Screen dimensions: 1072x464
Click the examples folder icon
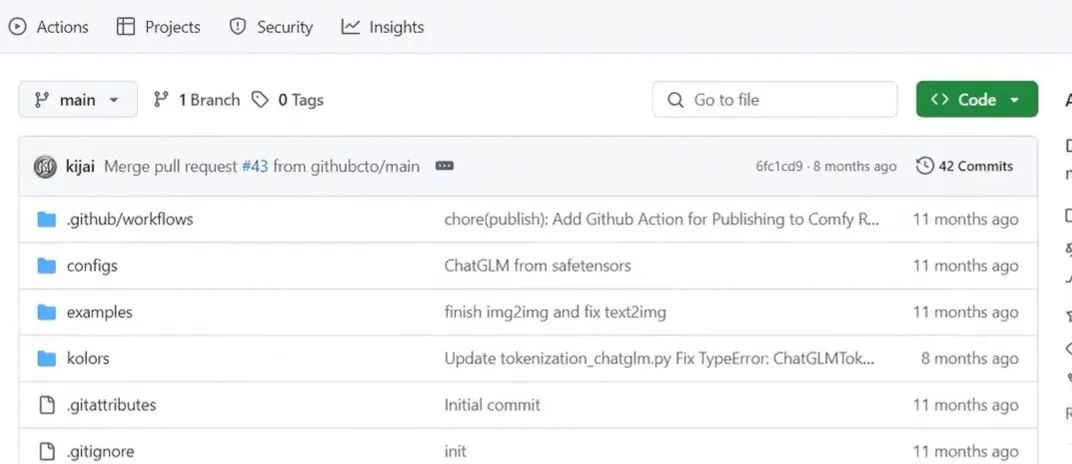46,312
